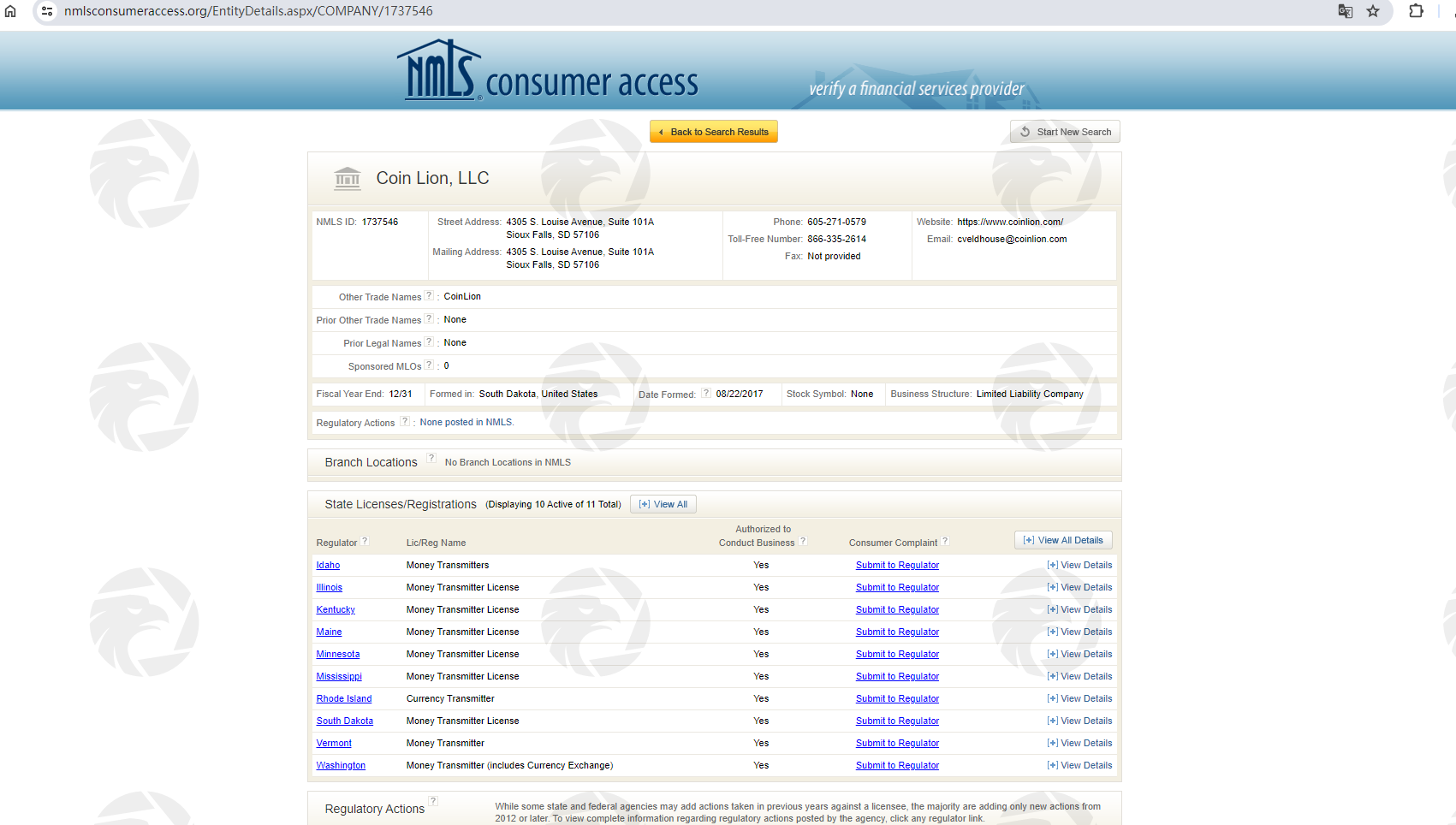
Task: Open the Mississippi regulator link
Action: [339, 676]
